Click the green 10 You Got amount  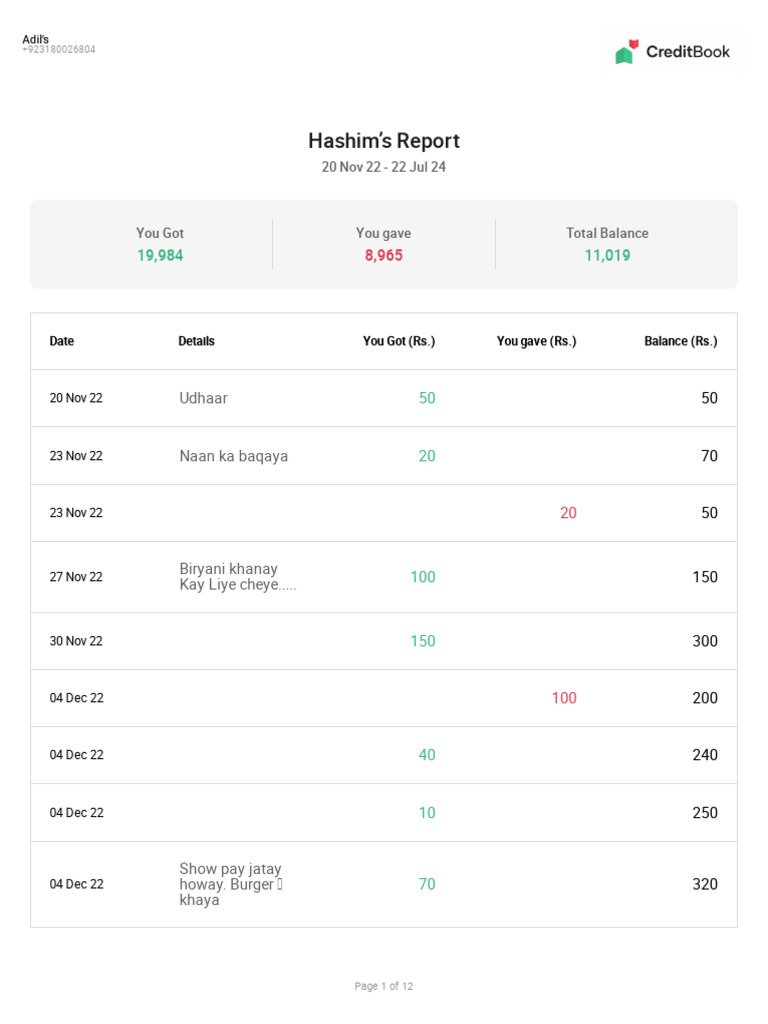point(427,812)
